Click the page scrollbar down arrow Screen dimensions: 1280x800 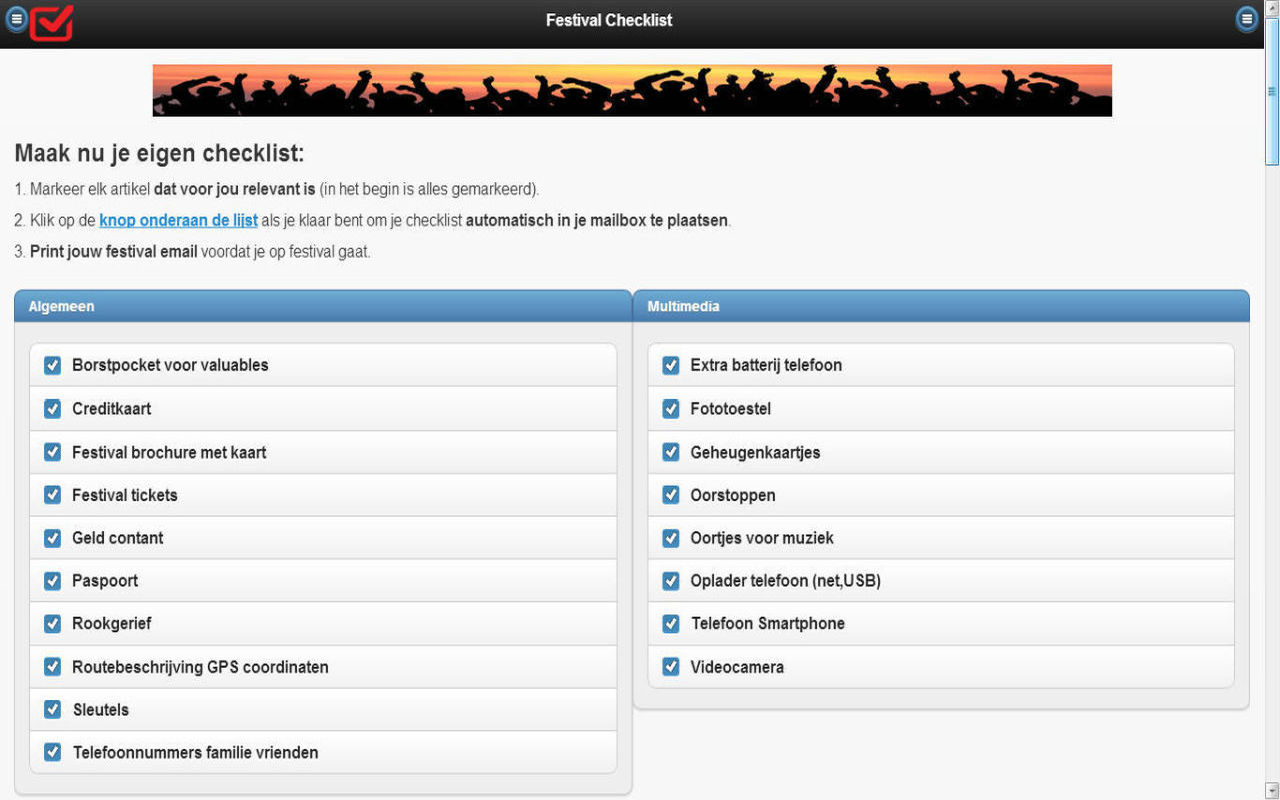(1272, 790)
